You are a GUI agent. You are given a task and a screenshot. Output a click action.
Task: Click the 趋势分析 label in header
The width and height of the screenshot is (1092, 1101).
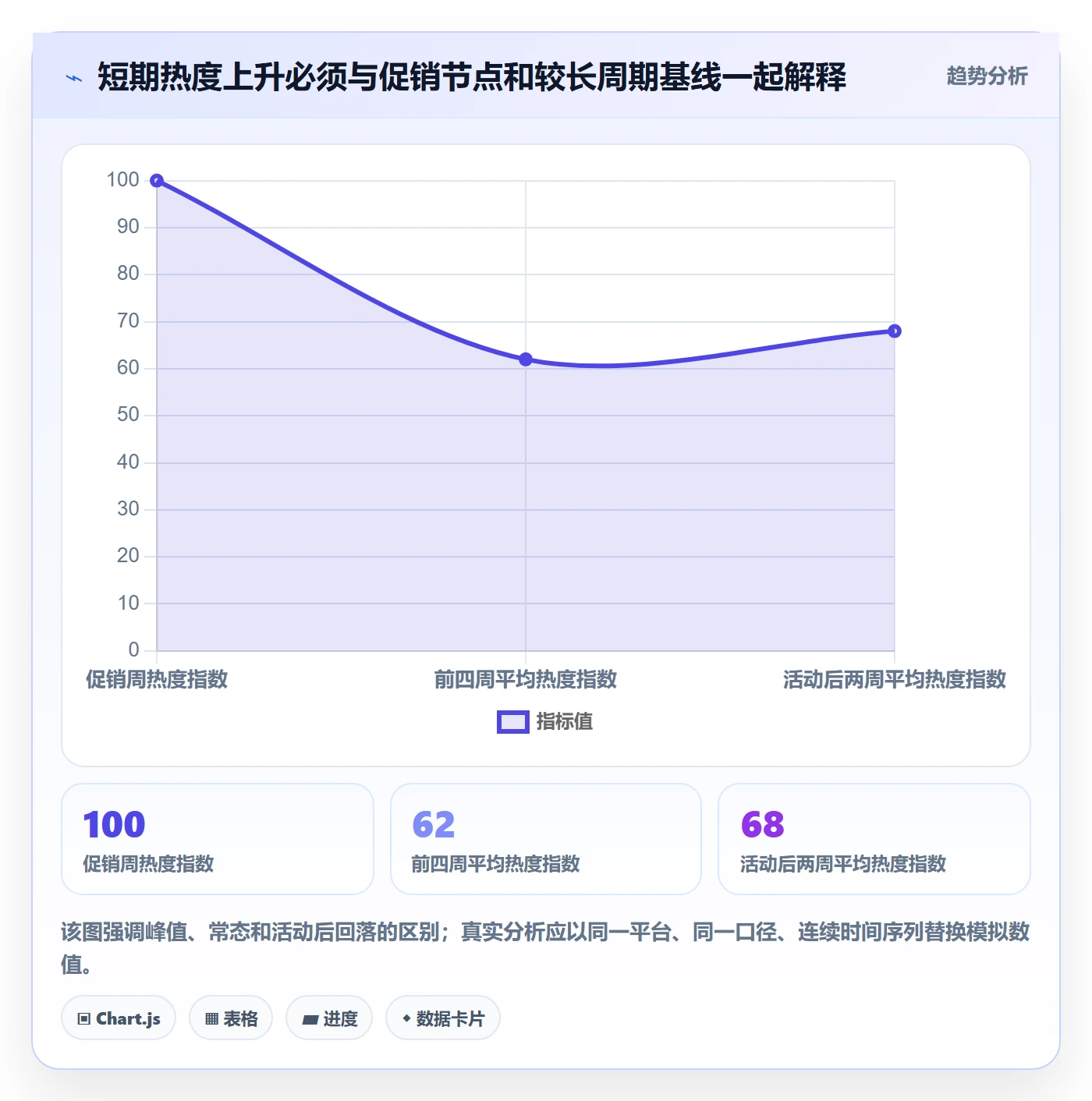987,76
